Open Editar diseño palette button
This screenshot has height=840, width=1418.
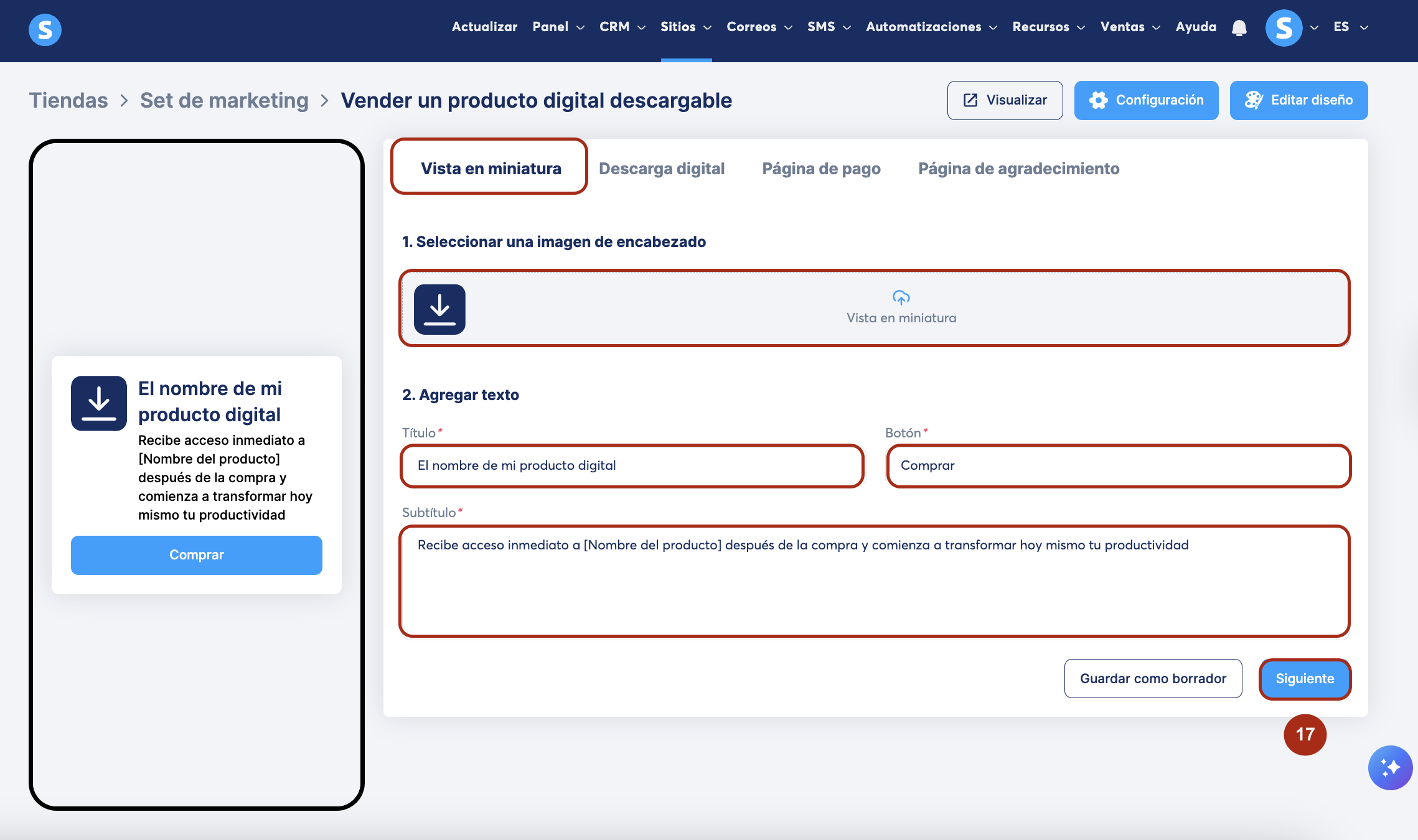point(1298,100)
